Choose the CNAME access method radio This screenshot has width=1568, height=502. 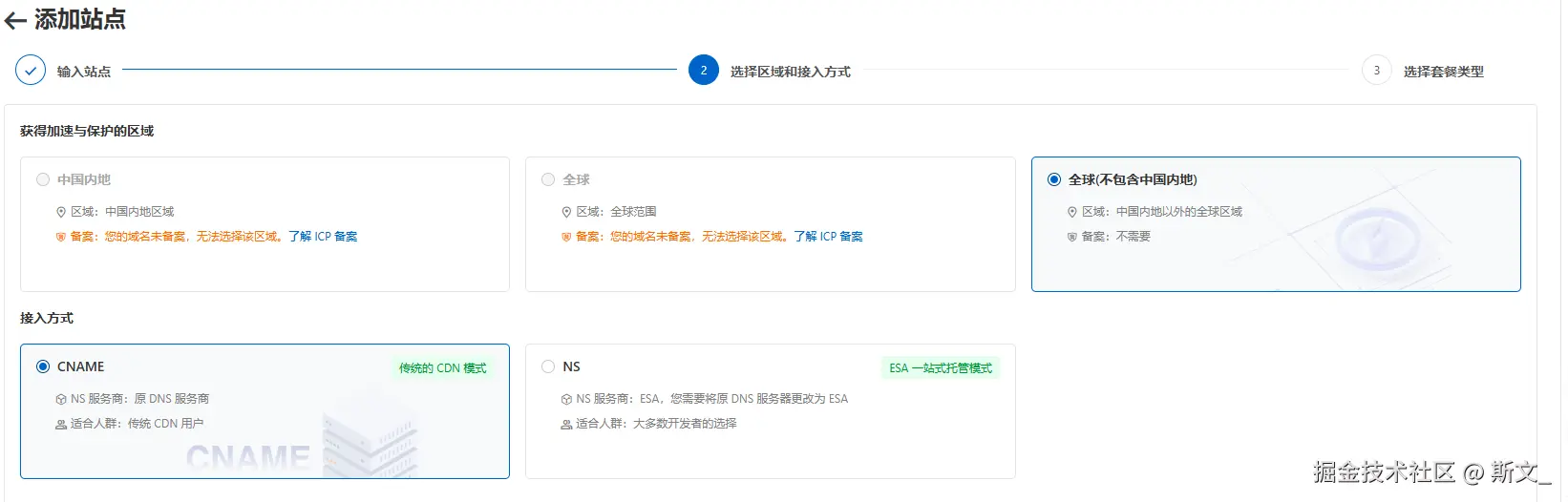click(x=43, y=366)
